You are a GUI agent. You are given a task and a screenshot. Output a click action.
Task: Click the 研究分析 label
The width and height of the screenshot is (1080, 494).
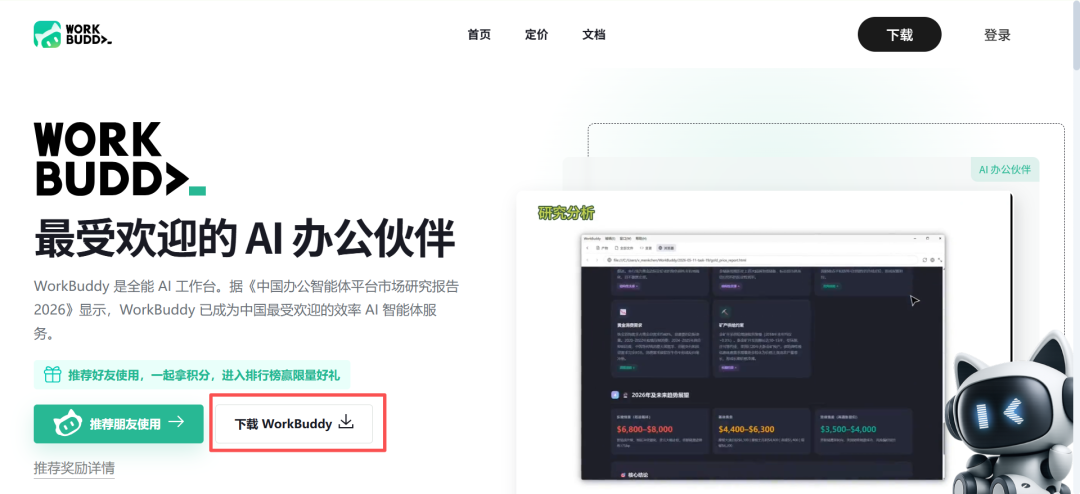point(565,213)
